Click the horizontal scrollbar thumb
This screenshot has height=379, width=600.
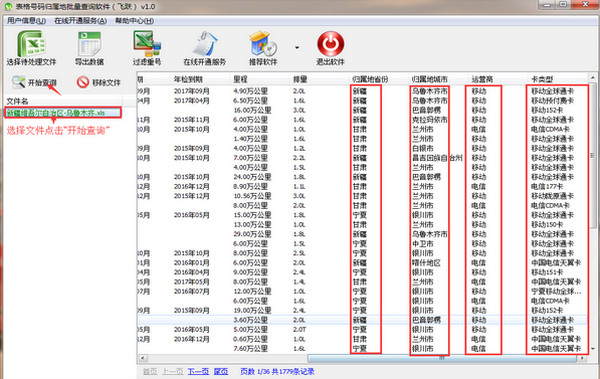[x=442, y=358]
